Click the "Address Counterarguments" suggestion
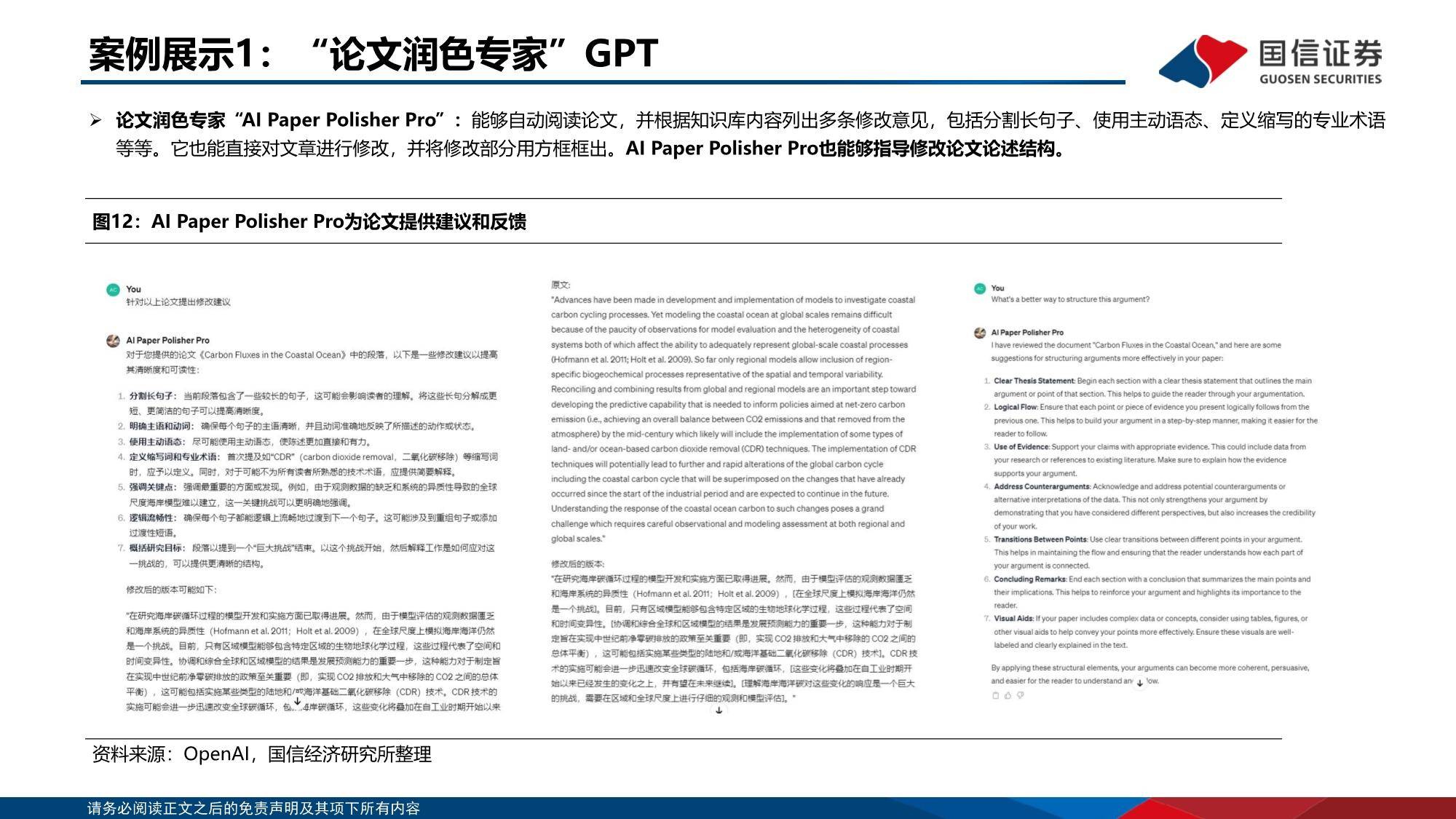Viewport: 1456px width, 819px height. (x=1042, y=486)
